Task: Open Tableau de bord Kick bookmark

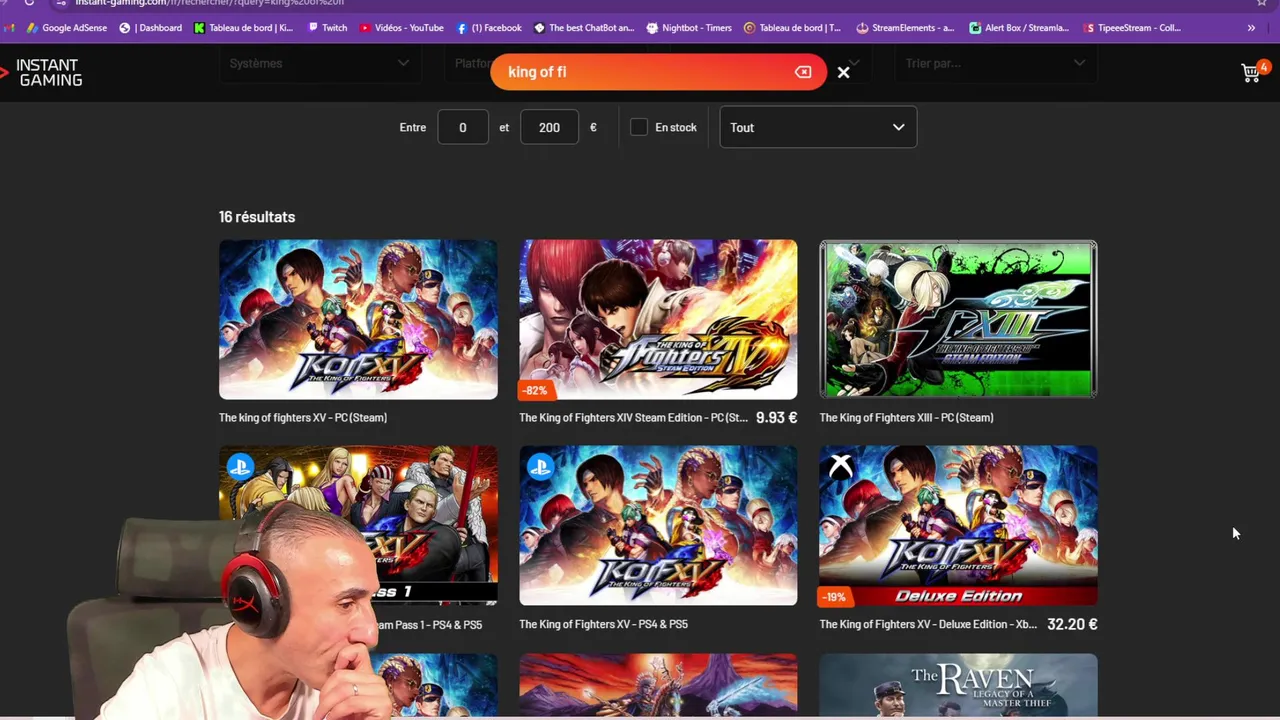Action: point(243,28)
